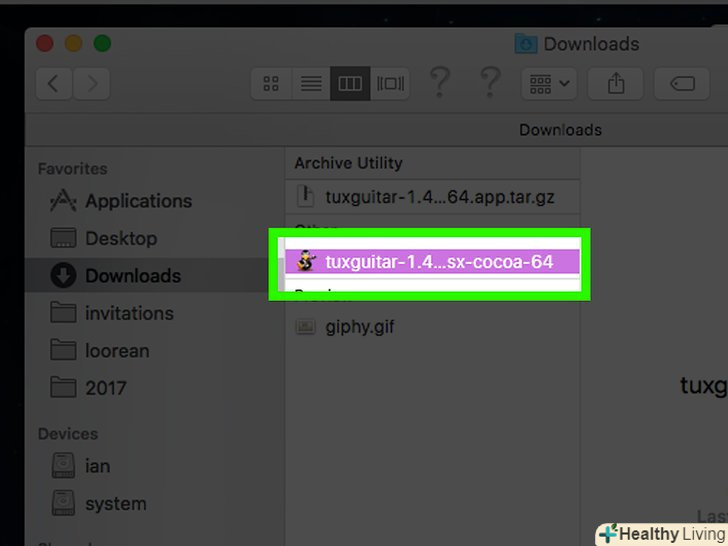Click the system hard drive icon
The width and height of the screenshot is (728, 546).
point(63,503)
